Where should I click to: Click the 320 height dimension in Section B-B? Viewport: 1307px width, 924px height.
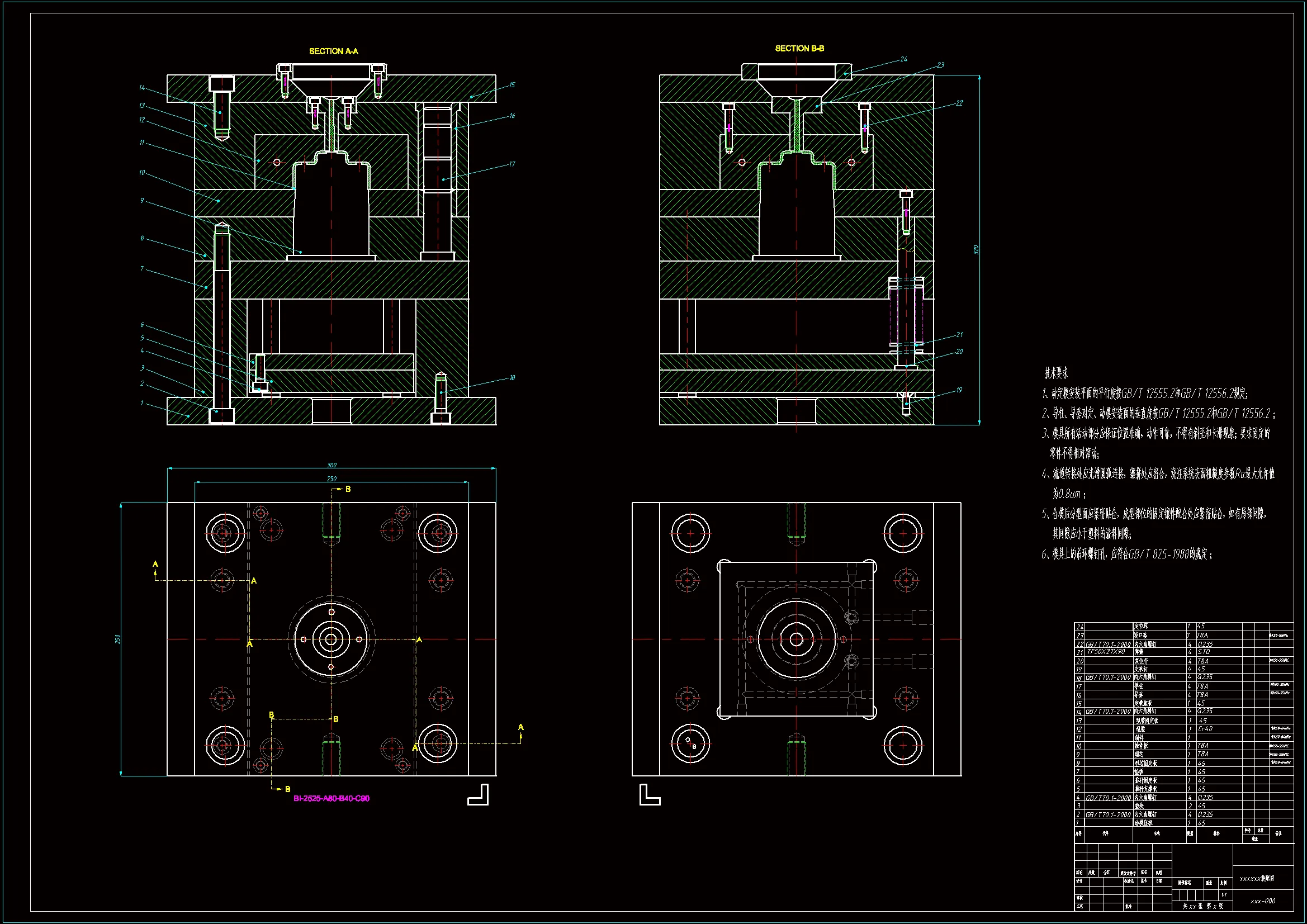(x=975, y=249)
